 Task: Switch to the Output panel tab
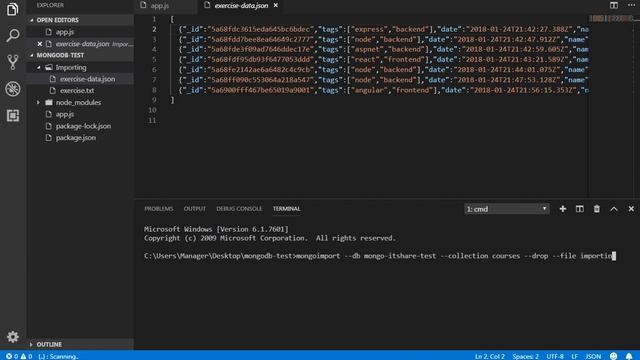click(195, 209)
